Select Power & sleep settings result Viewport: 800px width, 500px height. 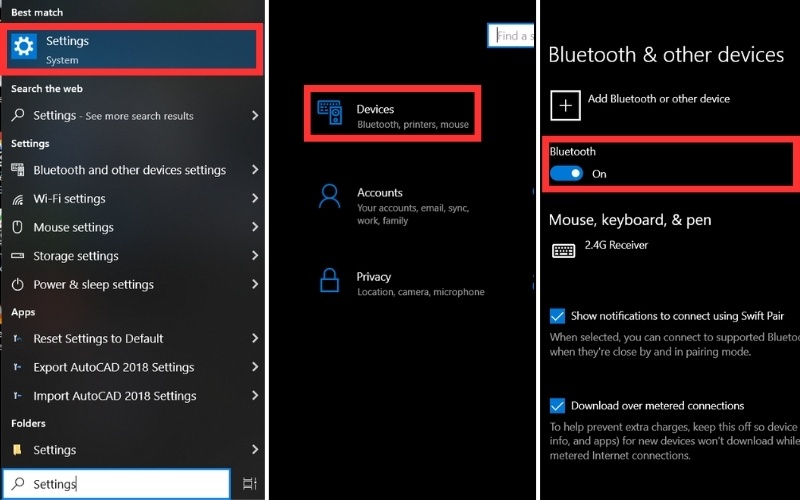click(x=133, y=284)
